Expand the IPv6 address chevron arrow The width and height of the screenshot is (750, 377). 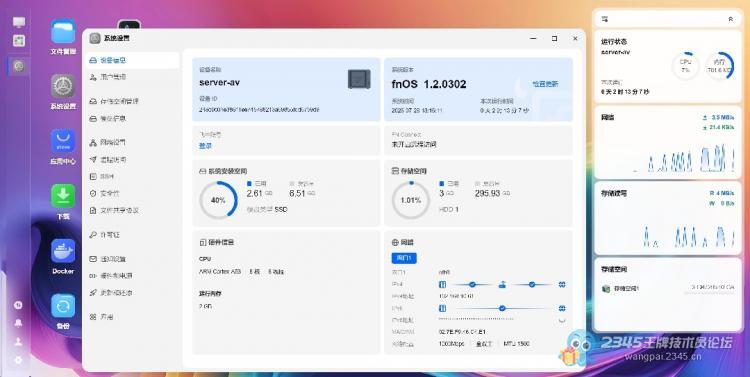click(x=562, y=321)
